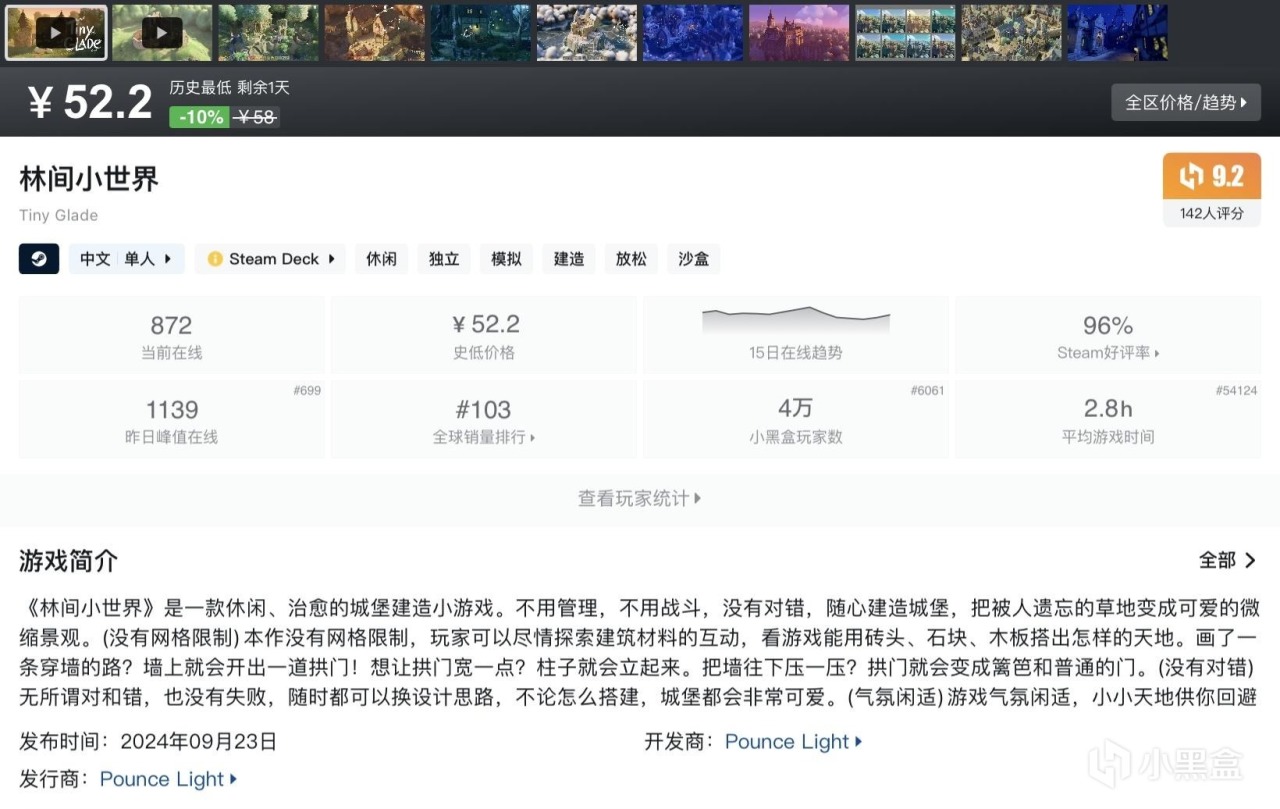Click the 游戏简介 section heading

[x=69, y=561]
